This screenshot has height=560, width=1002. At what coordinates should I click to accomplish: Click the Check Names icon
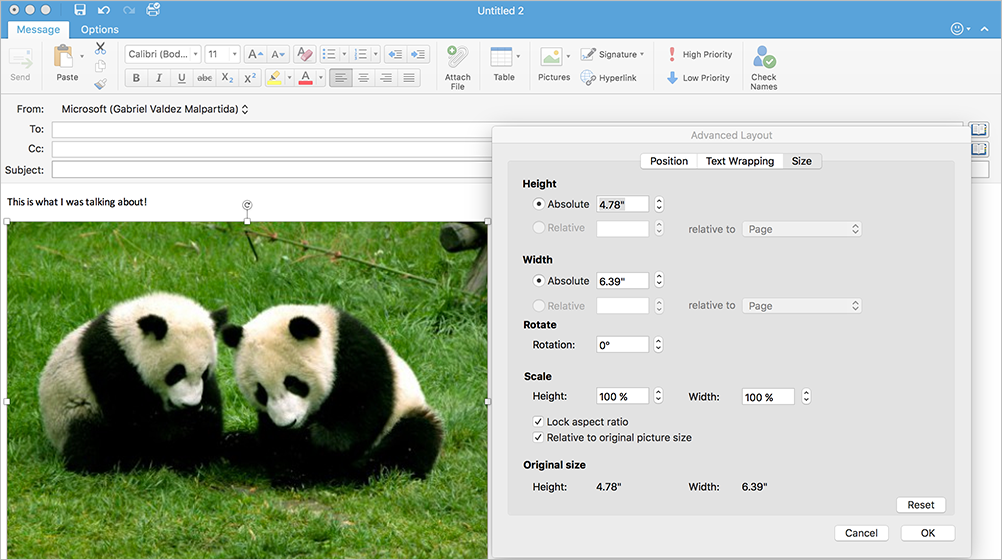pyautogui.click(x=764, y=58)
